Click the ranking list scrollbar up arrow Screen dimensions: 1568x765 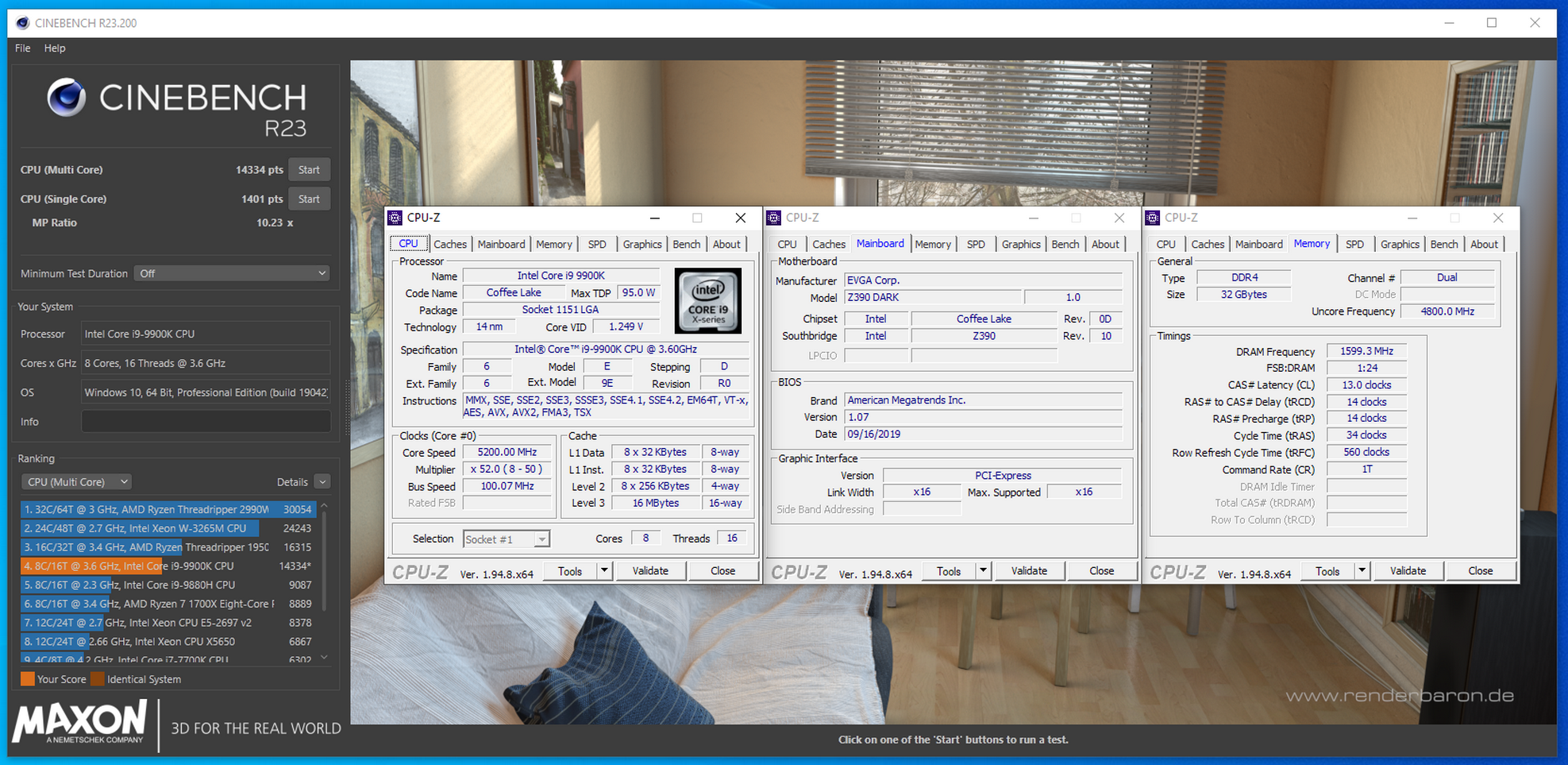tap(324, 506)
